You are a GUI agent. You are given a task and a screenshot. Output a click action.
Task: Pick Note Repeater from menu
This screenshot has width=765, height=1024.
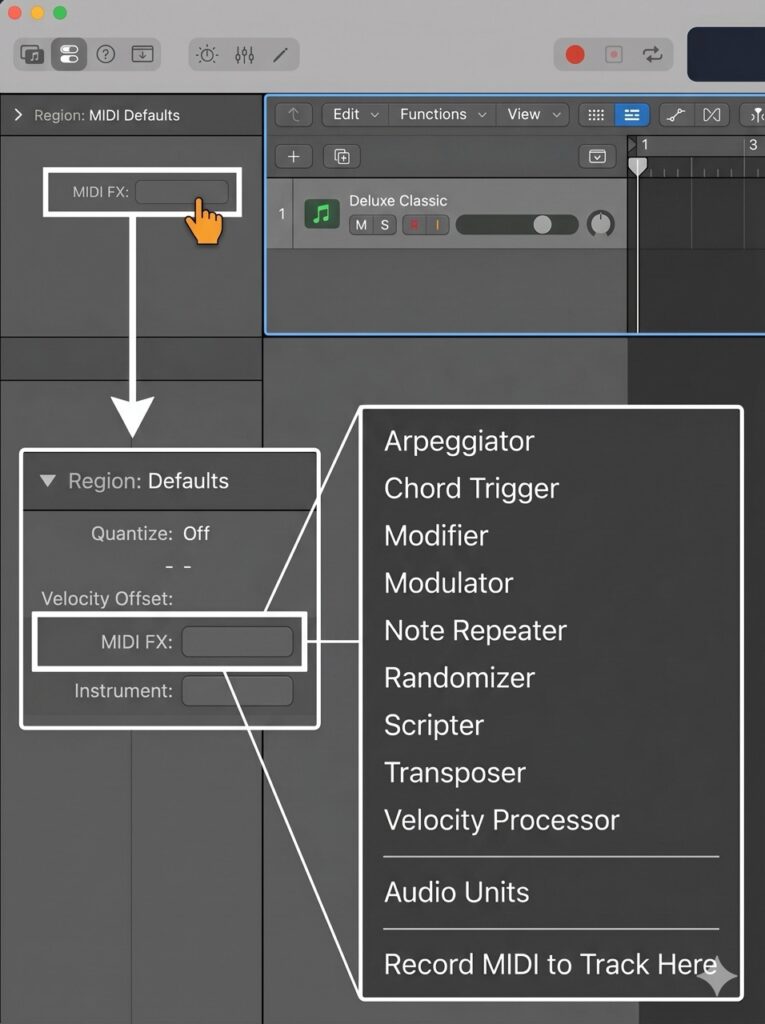click(476, 631)
